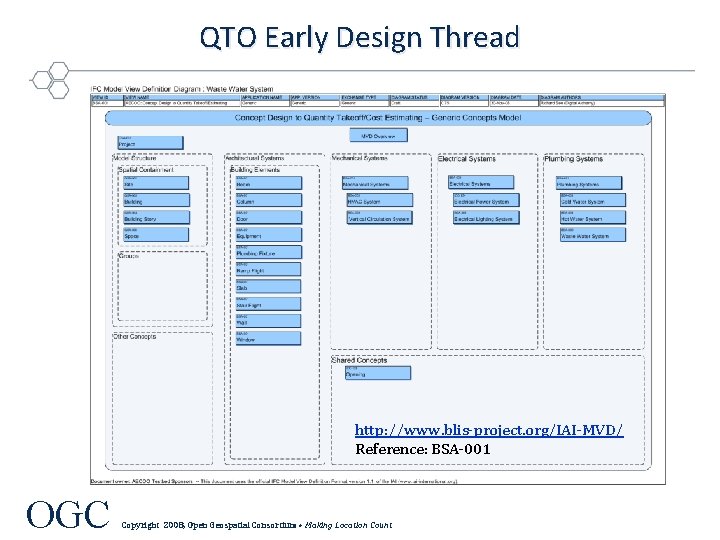Select the Cold Water System box
This screenshot has width=720, height=540.
(593, 200)
